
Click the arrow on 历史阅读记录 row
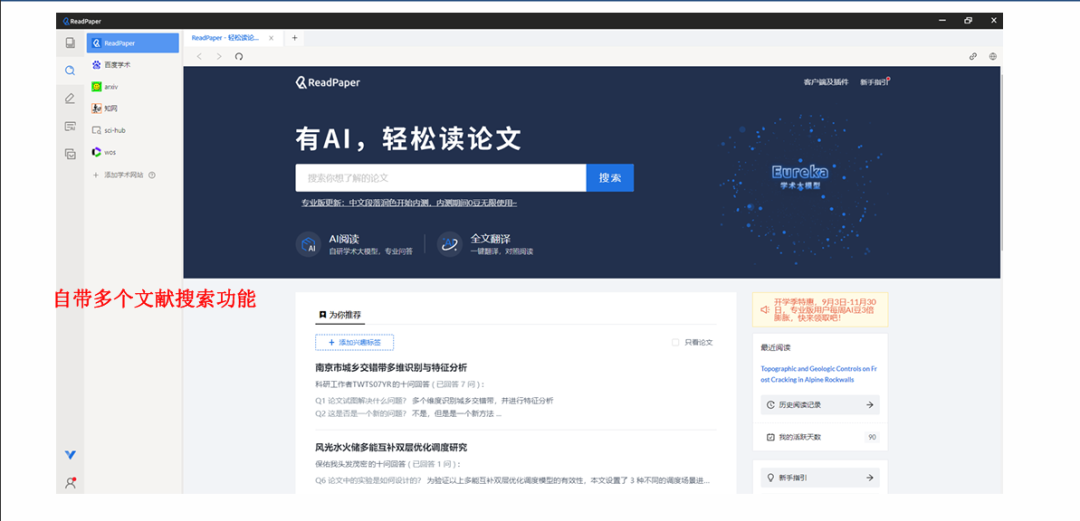tap(869, 405)
